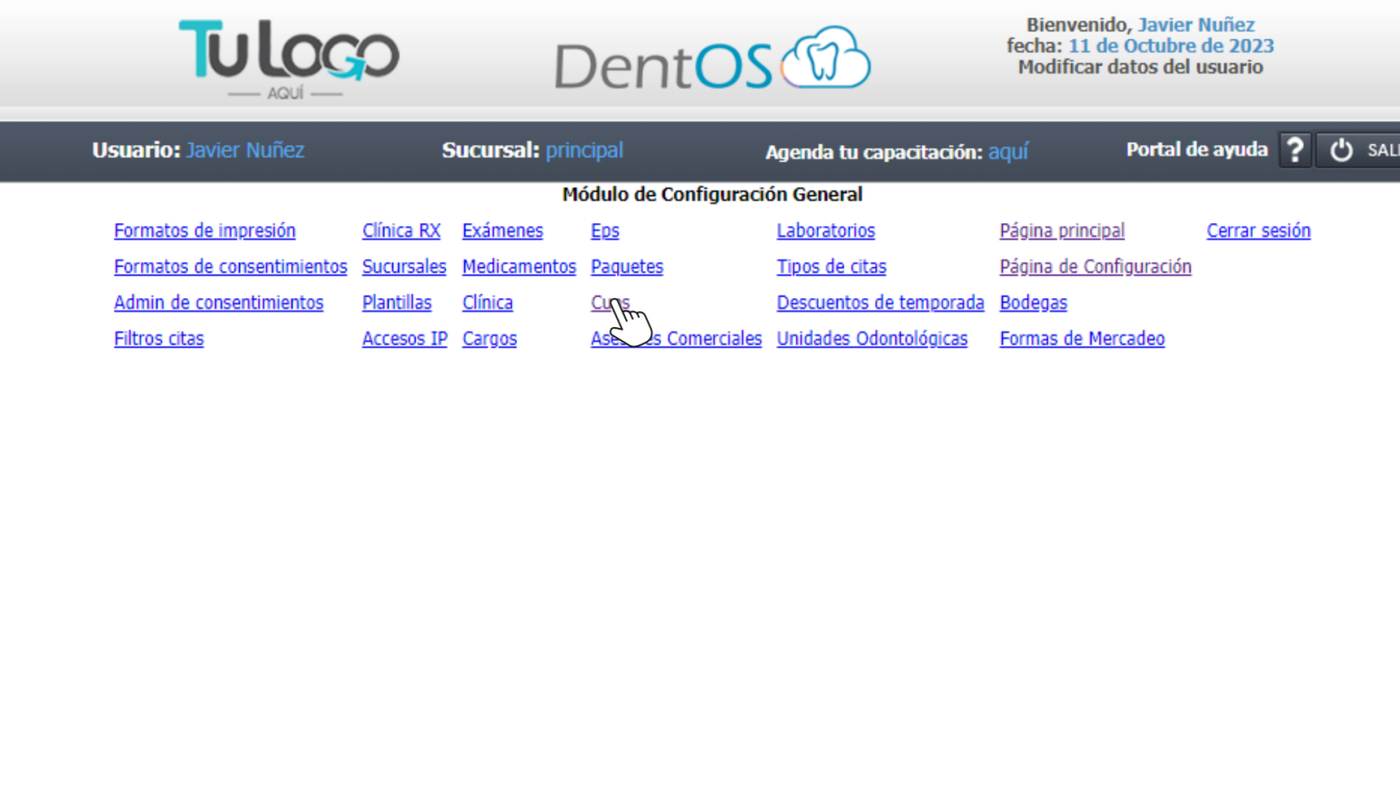Viewport: 1400px width, 787px height.
Task: Click Modificar datos del usuario
Action: coord(1141,67)
